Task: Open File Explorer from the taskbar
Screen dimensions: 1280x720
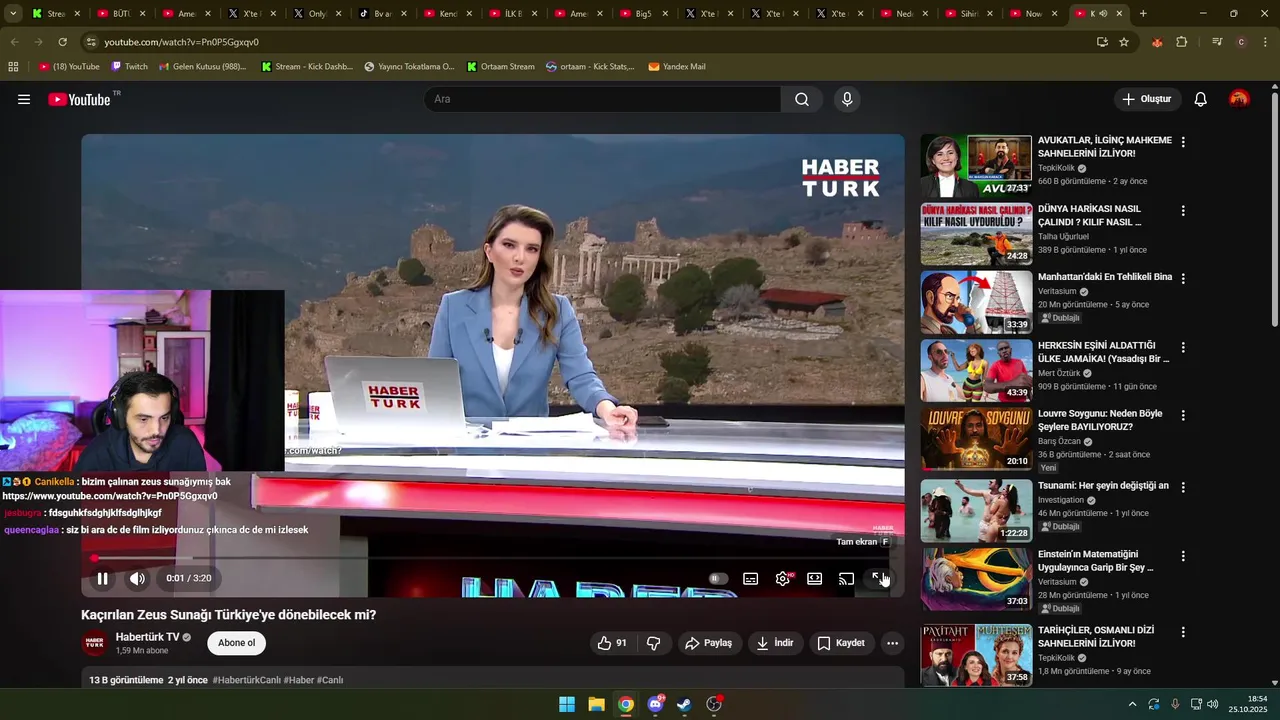Action: tap(596, 704)
